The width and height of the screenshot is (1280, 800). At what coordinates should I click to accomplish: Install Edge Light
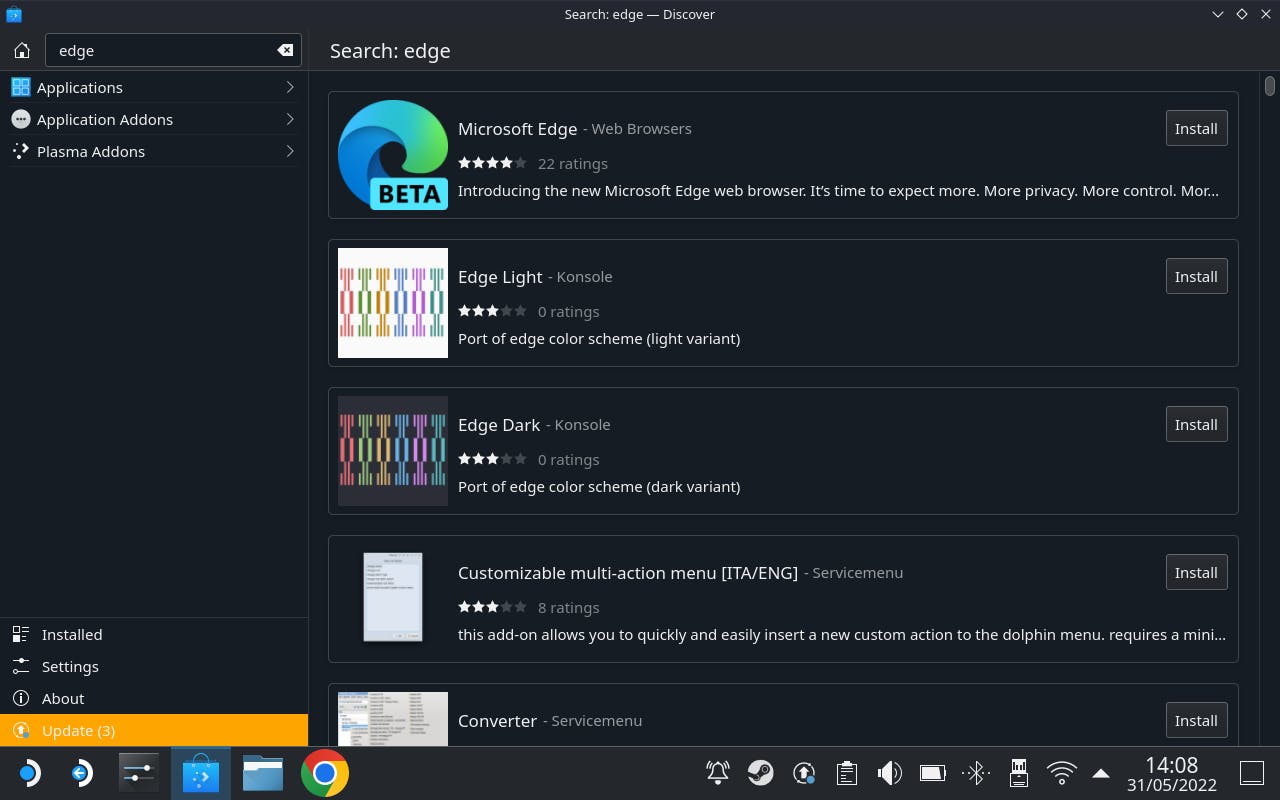(1196, 276)
